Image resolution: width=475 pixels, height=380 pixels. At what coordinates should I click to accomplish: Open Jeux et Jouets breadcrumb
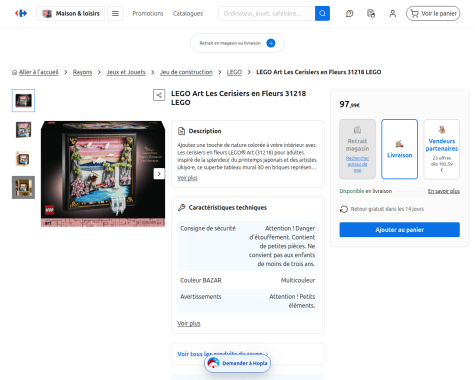pos(126,72)
